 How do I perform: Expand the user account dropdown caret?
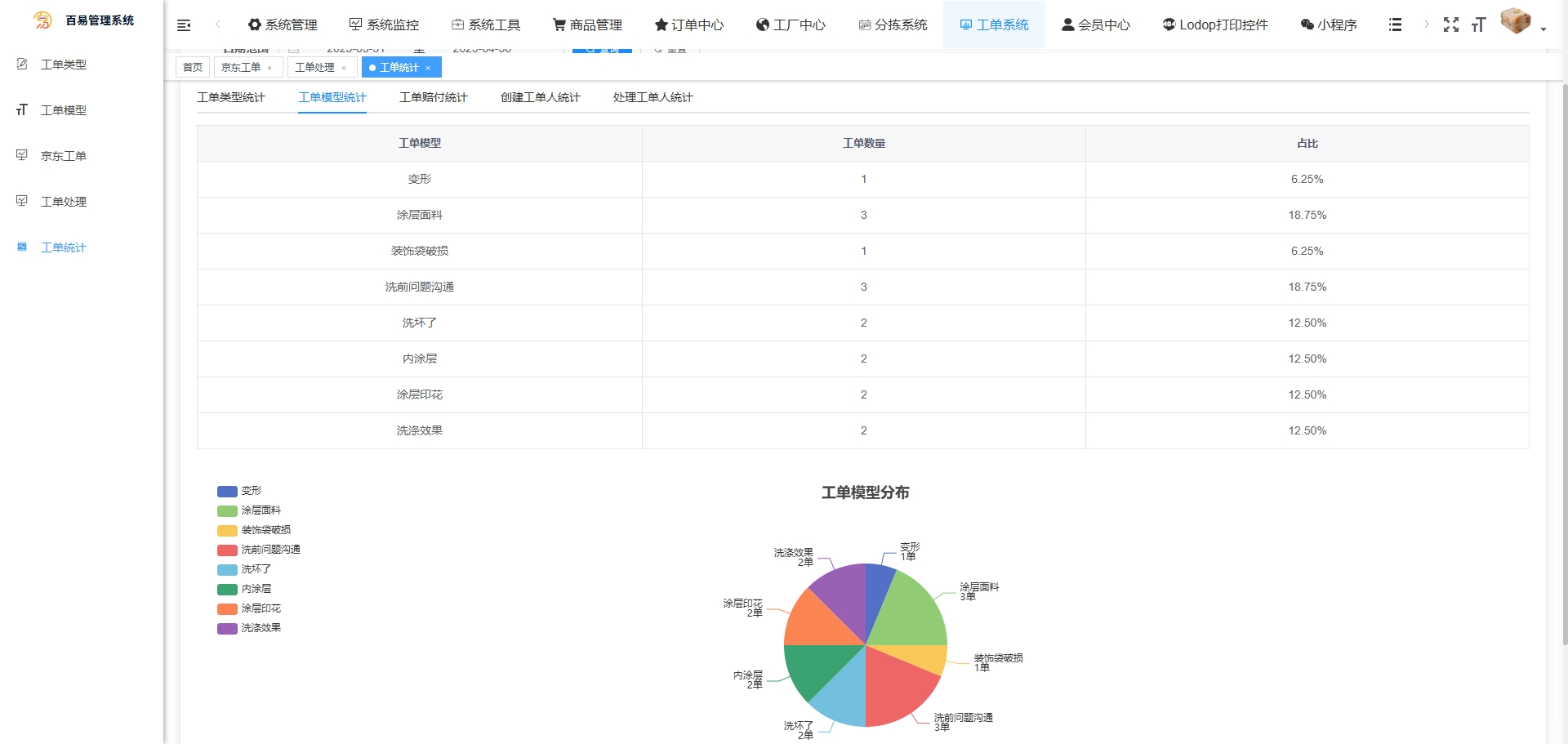click(x=1543, y=29)
